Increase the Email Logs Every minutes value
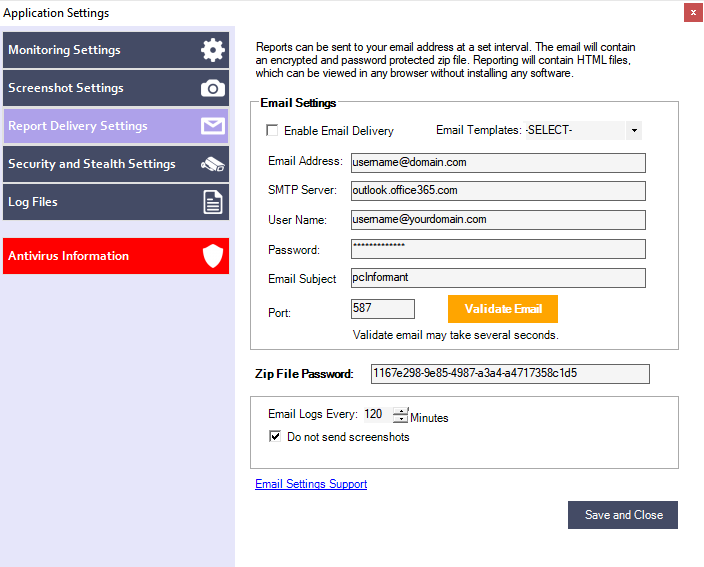Viewport: 704px width, 567px height. click(400, 411)
